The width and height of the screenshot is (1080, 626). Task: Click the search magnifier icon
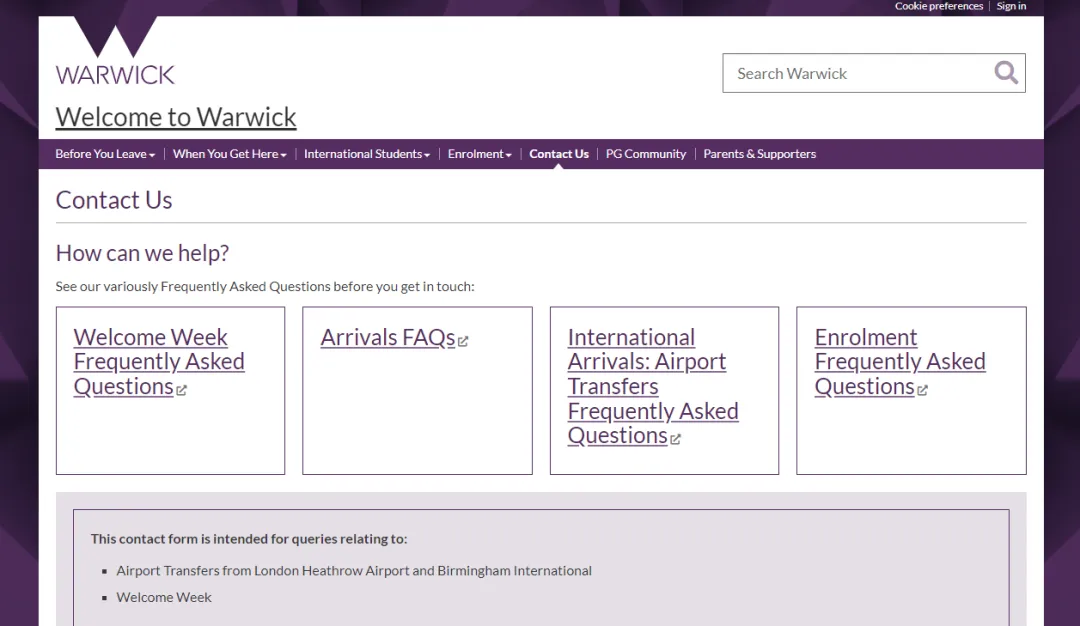coord(1006,72)
